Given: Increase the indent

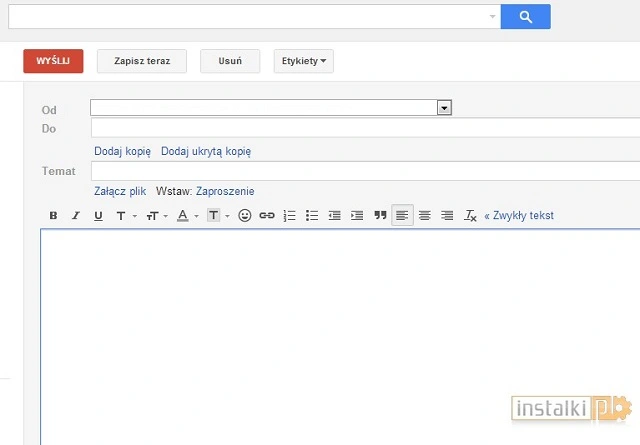Looking at the screenshot, I should (357, 216).
